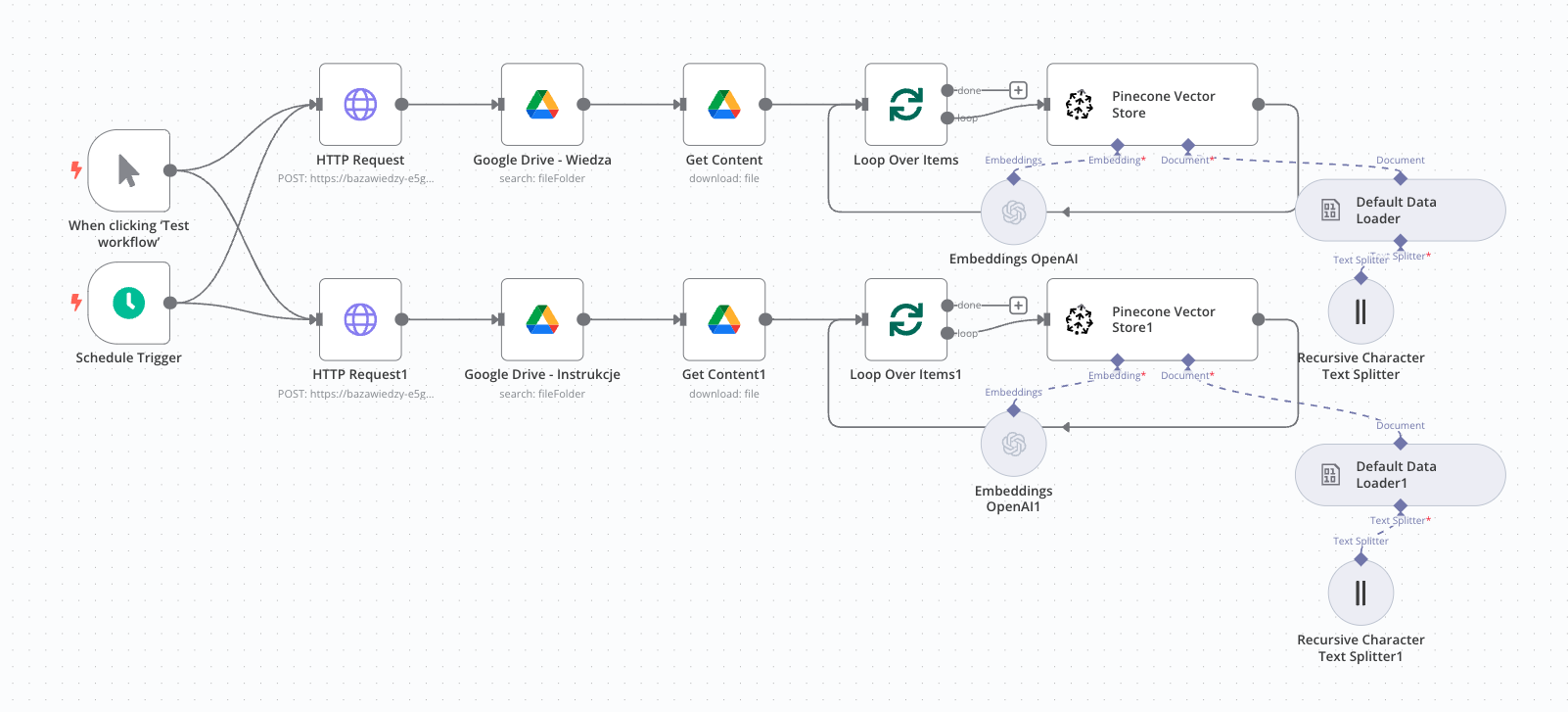1568x712 pixels.
Task: Select the Pinecone Vector Store node
Action: coord(1152,104)
